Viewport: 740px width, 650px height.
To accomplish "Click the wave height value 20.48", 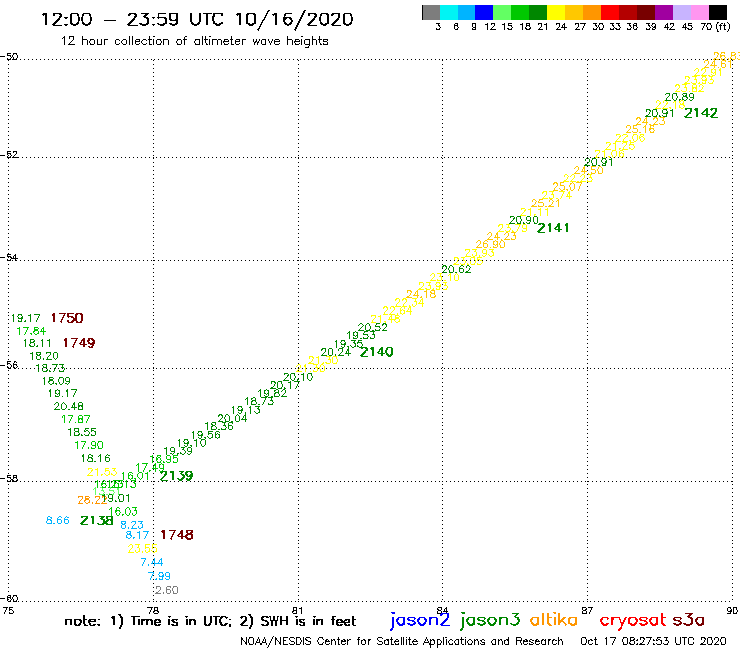I will pyautogui.click(x=68, y=406).
